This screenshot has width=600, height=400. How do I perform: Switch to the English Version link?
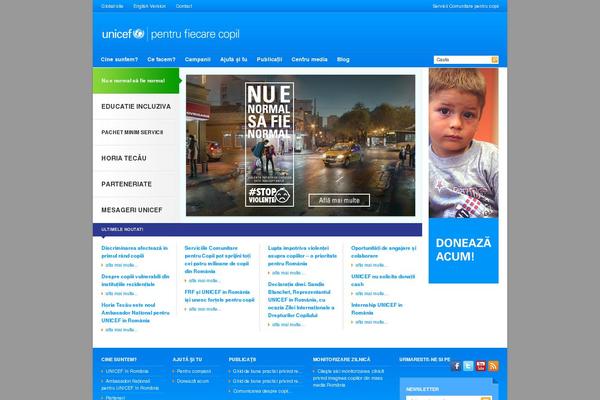click(149, 6)
